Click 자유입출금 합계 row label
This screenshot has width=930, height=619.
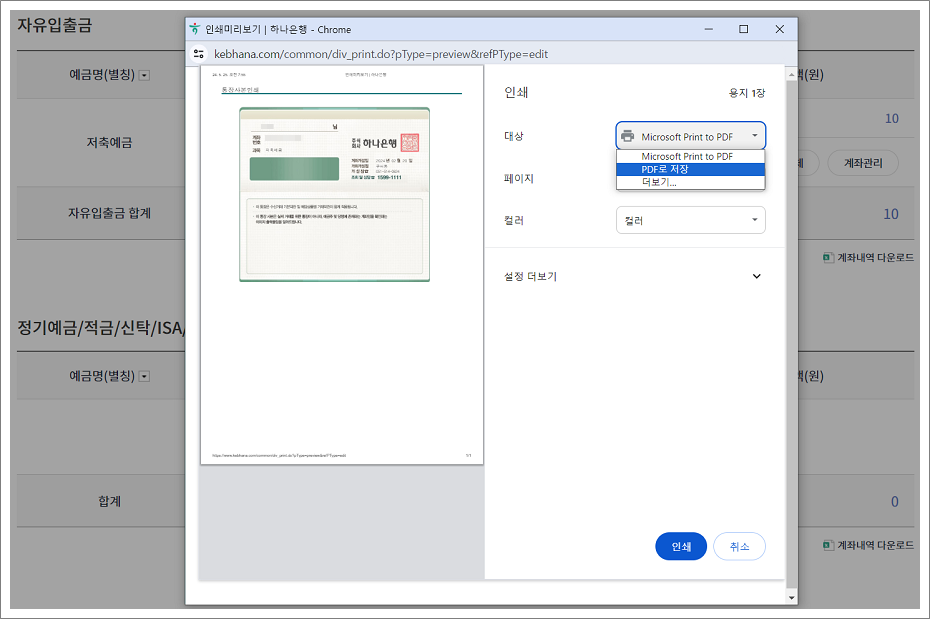109,213
